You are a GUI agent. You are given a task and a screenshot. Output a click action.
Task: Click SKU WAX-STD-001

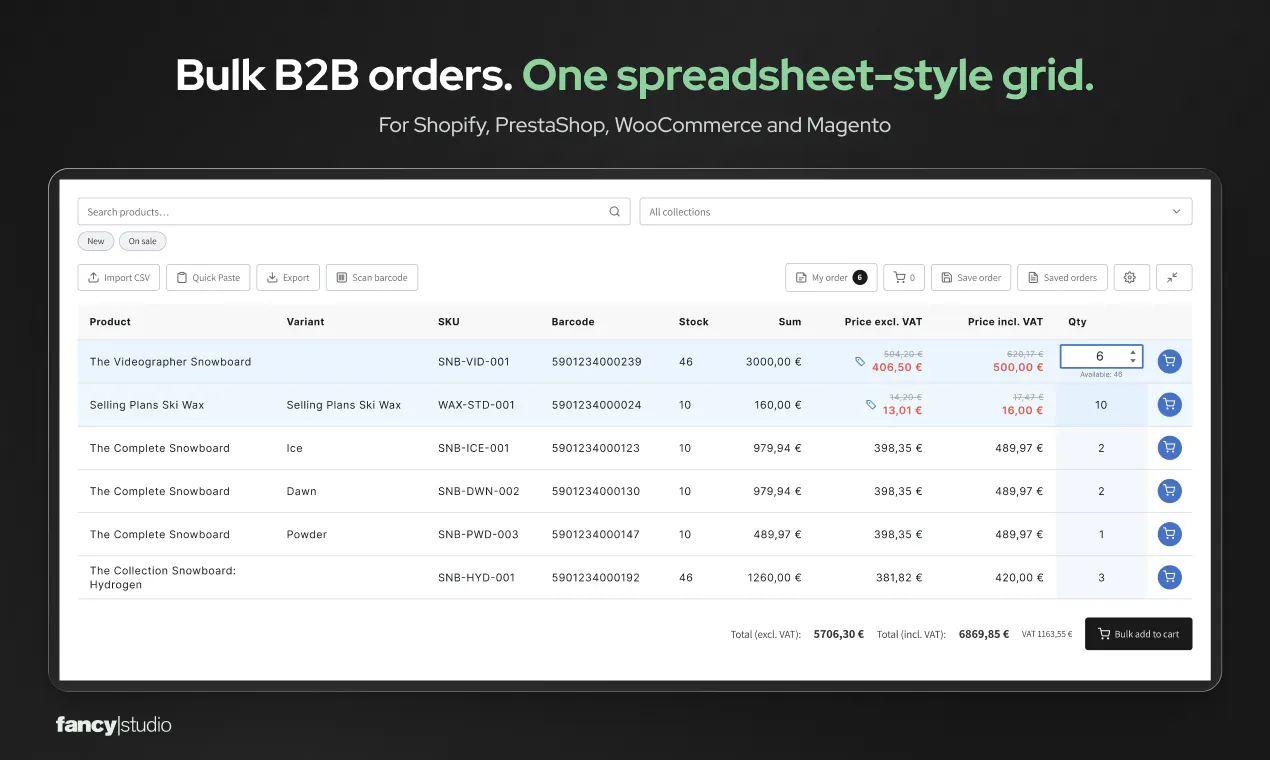(476, 405)
